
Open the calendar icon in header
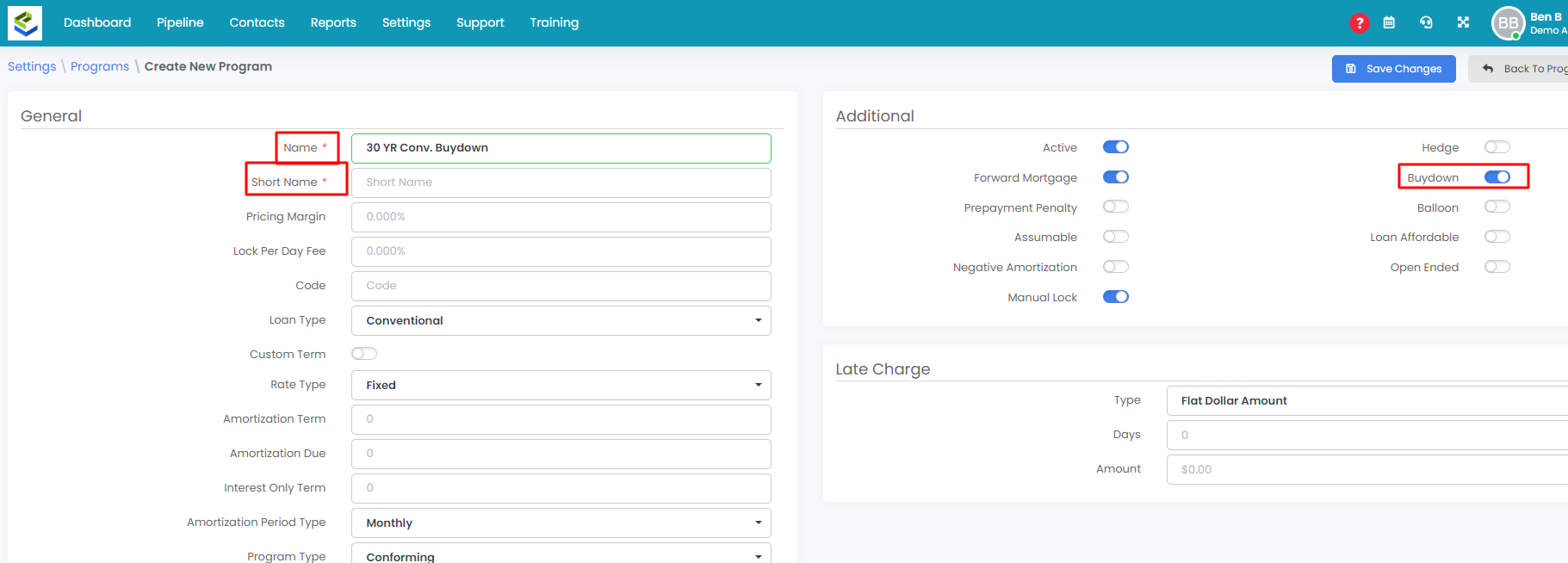1389,23
